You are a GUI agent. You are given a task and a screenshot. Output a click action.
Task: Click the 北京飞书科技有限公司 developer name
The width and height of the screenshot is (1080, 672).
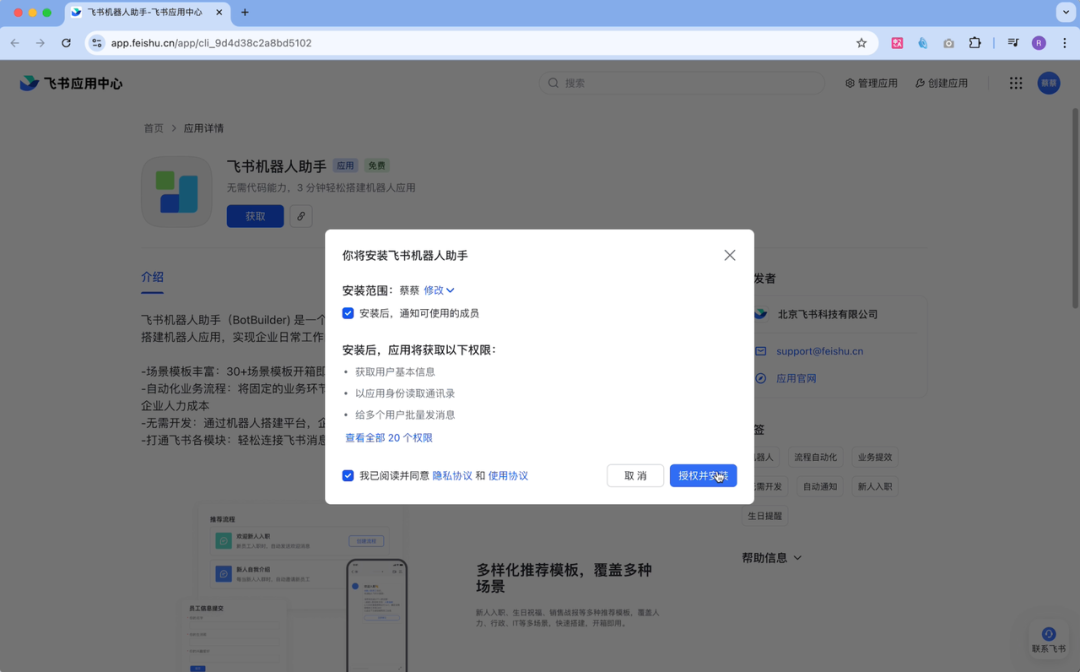pos(827,314)
